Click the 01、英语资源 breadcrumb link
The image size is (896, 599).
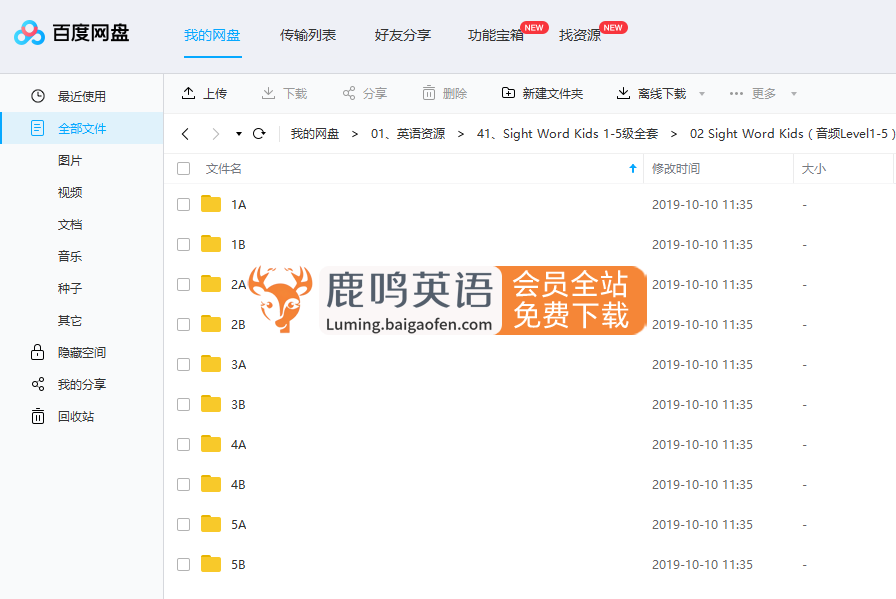[x=408, y=134]
